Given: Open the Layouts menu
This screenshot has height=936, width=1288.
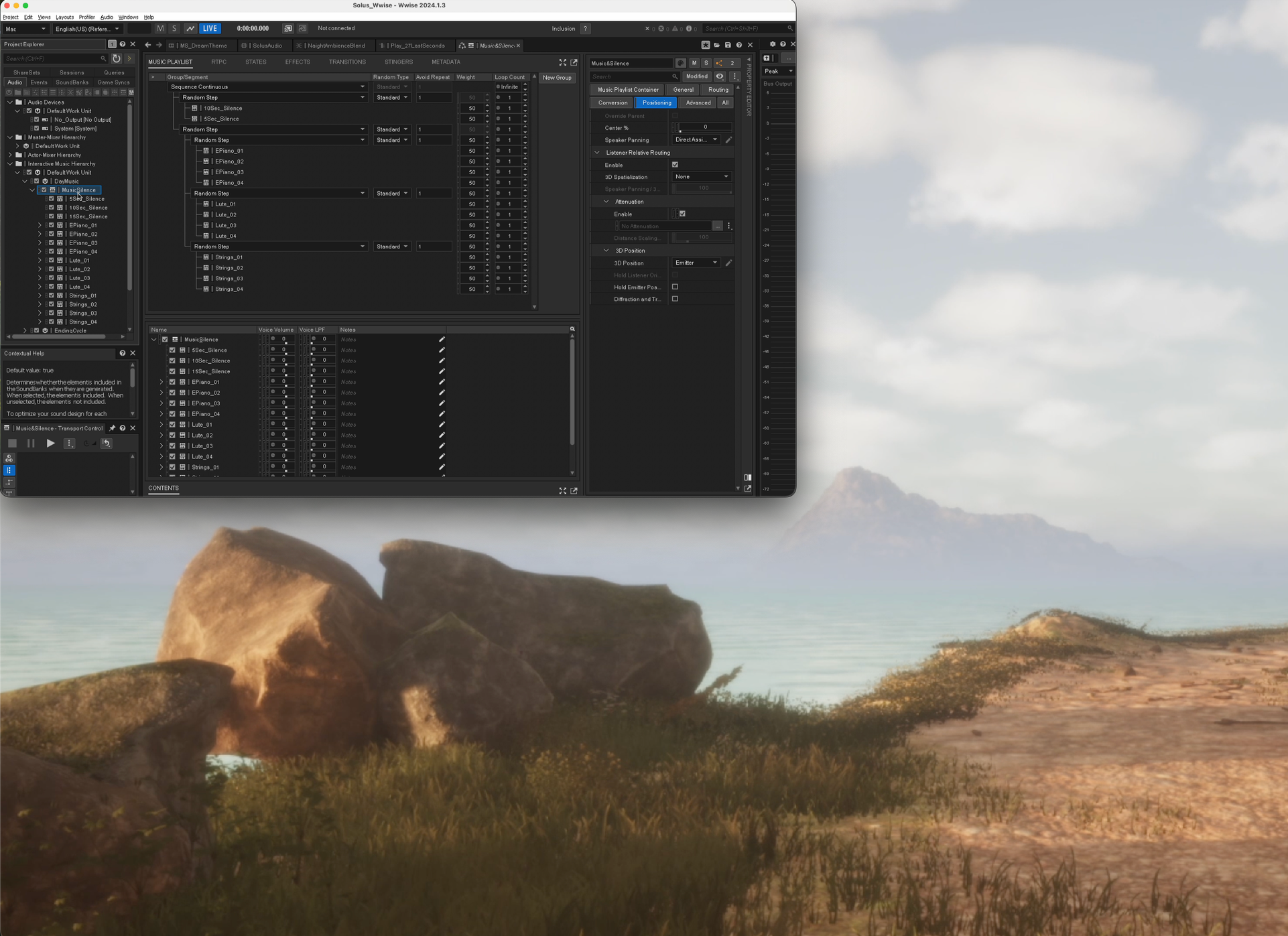Looking at the screenshot, I should click(x=64, y=17).
